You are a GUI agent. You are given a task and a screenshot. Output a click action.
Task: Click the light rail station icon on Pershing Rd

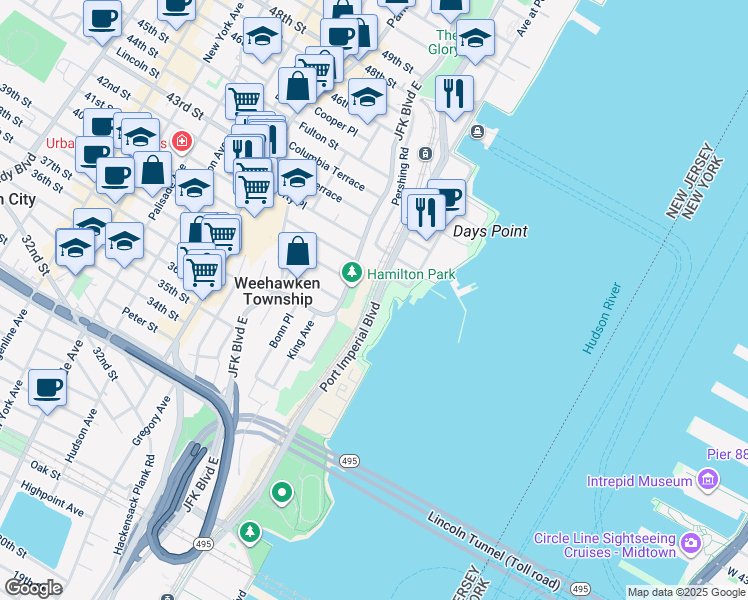coord(425,154)
